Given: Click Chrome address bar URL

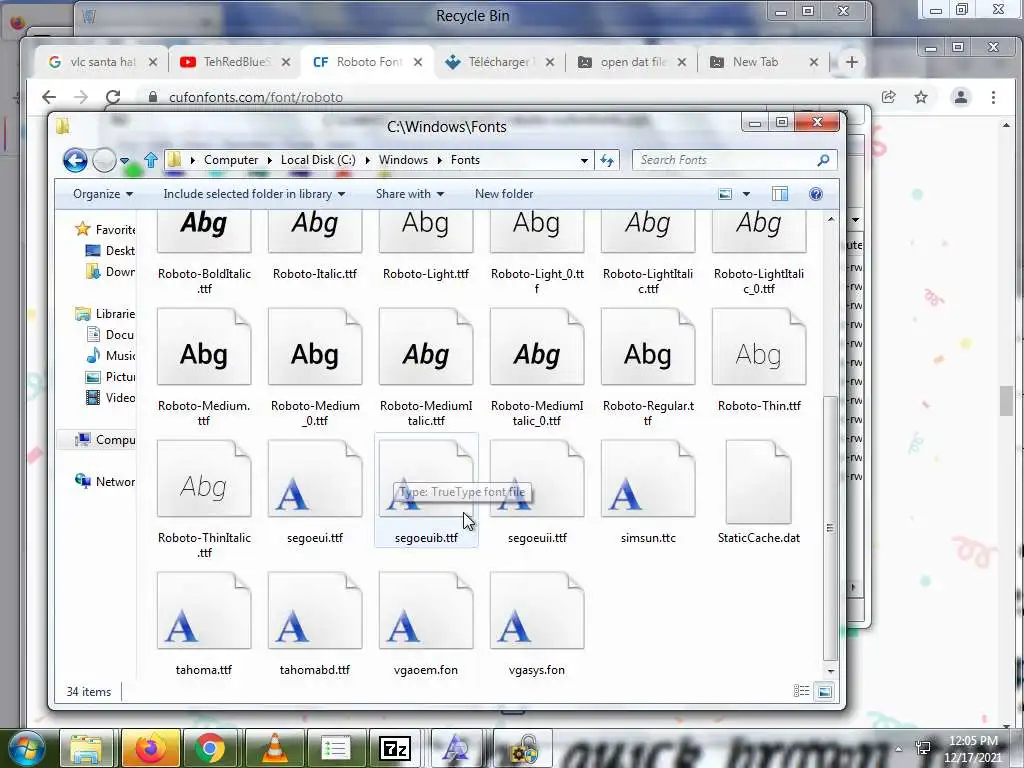Looking at the screenshot, I should [255, 97].
